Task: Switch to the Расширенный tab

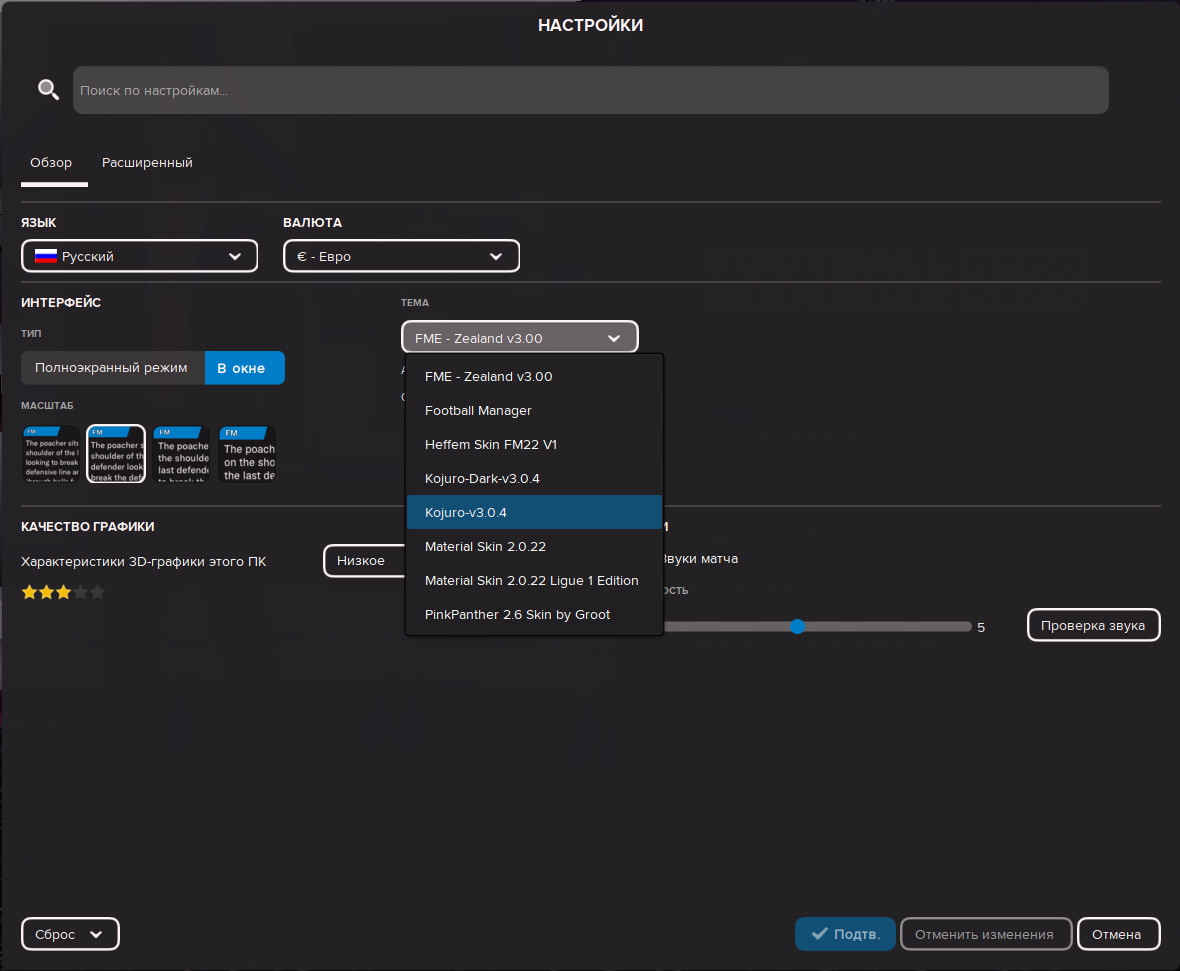Action: pyautogui.click(x=147, y=162)
